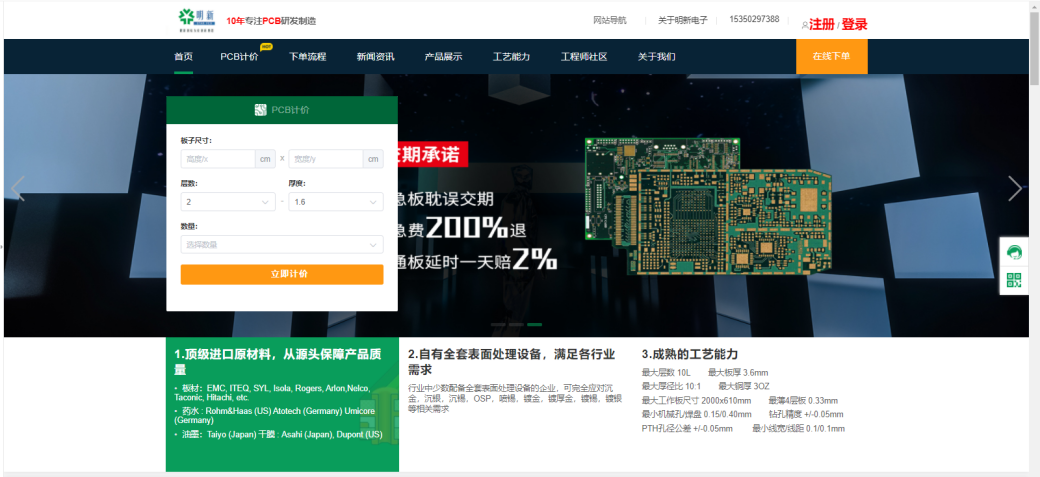The image size is (1040, 477).
Task: Go to previous banner slide with left arrow
Action: click(x=17, y=188)
